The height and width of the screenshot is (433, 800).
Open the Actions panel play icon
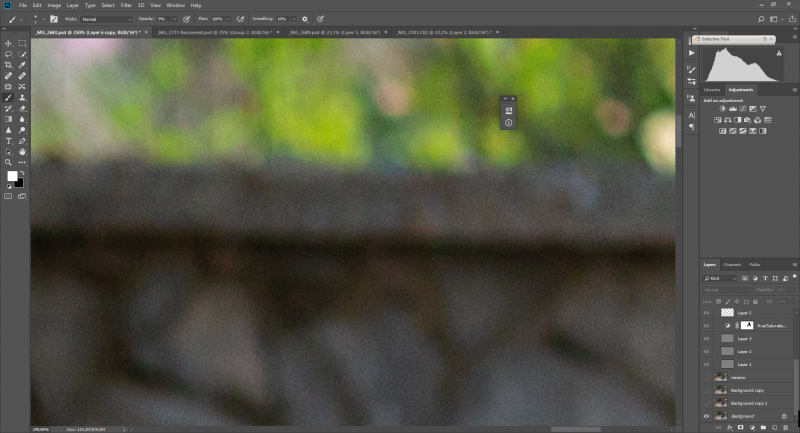(691, 53)
